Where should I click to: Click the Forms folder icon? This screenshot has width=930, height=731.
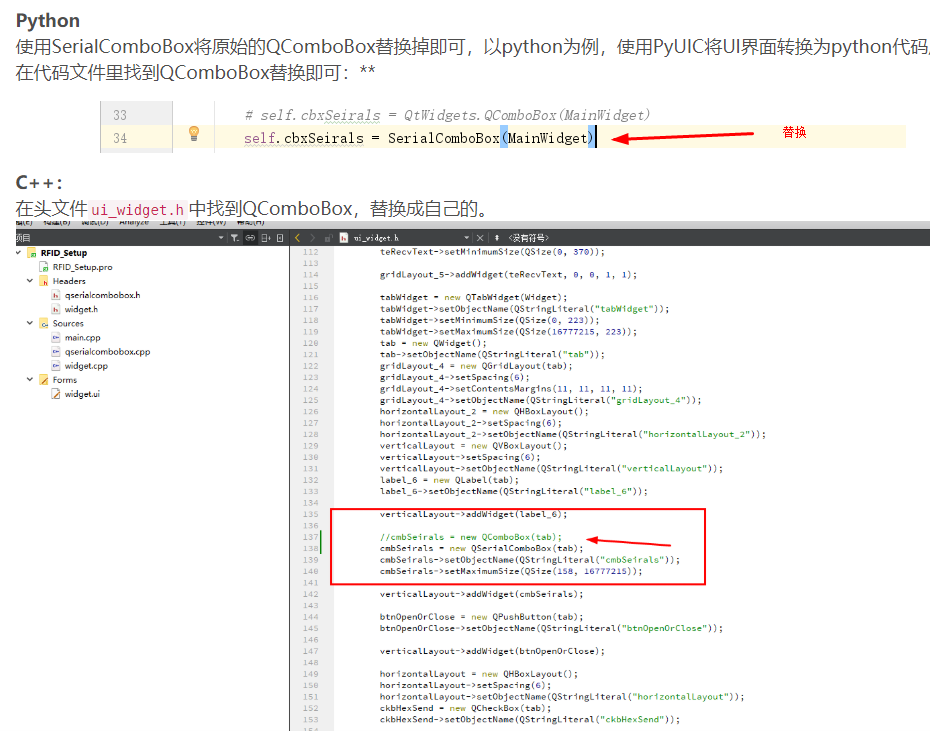[44, 380]
